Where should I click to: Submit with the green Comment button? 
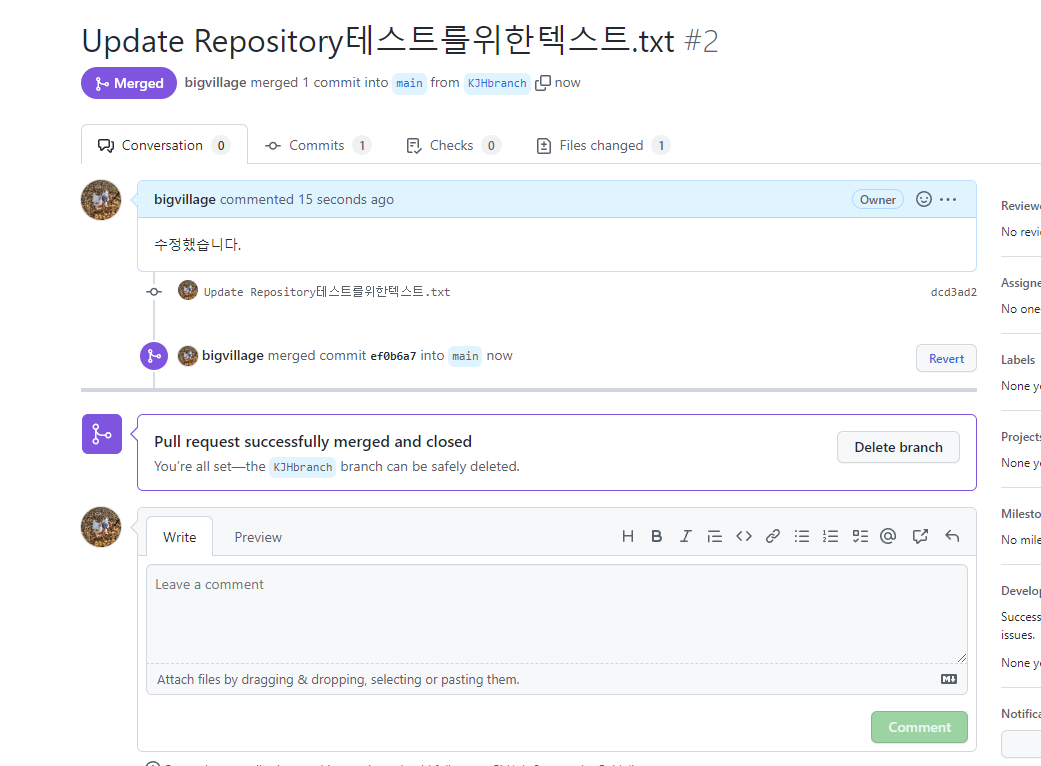[919, 727]
